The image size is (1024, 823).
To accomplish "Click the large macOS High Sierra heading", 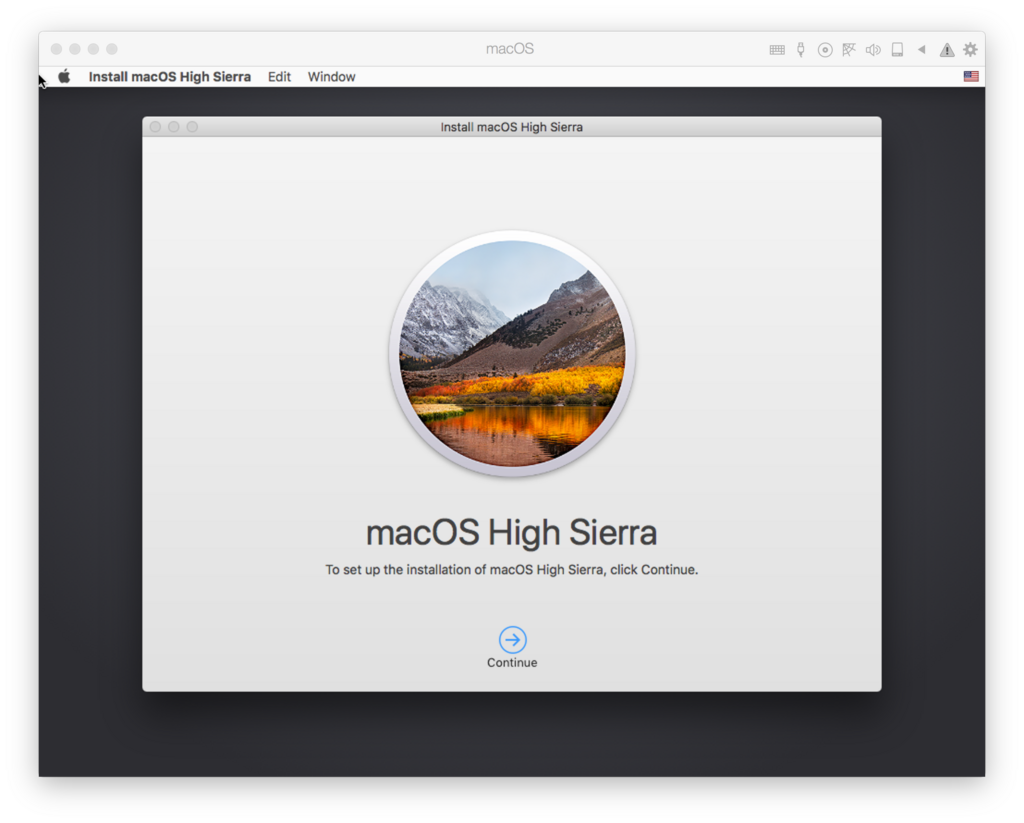I will [511, 532].
